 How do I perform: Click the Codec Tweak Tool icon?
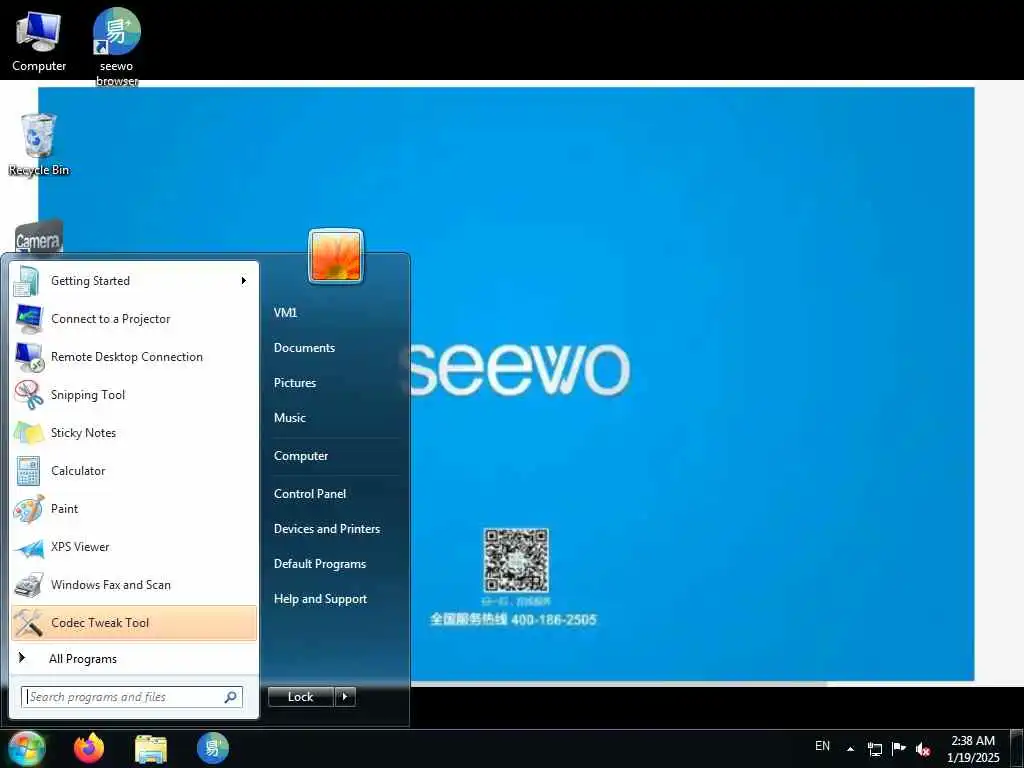pos(28,623)
